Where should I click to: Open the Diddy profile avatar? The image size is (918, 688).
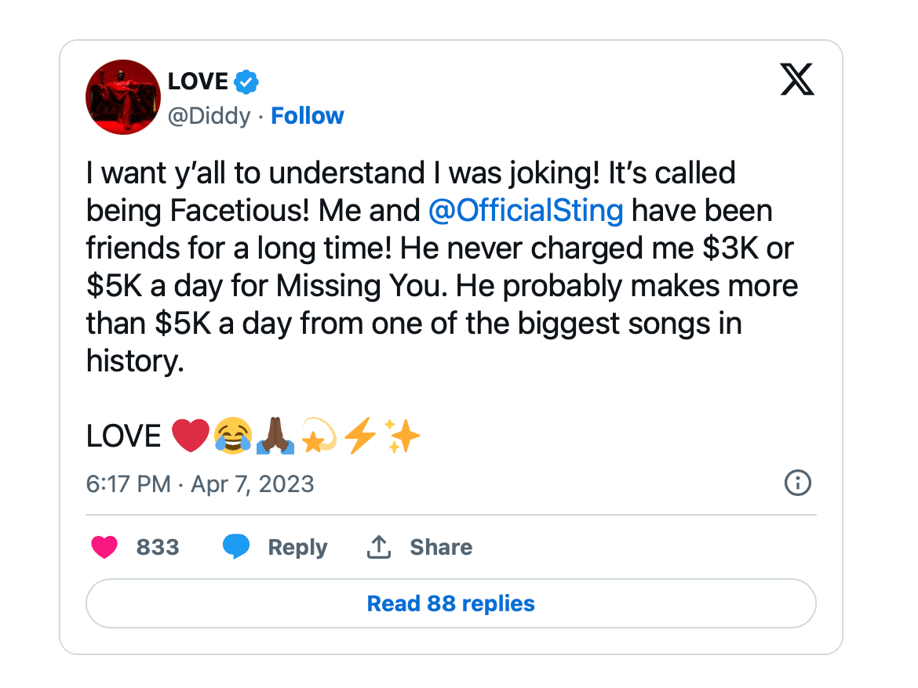click(123, 97)
